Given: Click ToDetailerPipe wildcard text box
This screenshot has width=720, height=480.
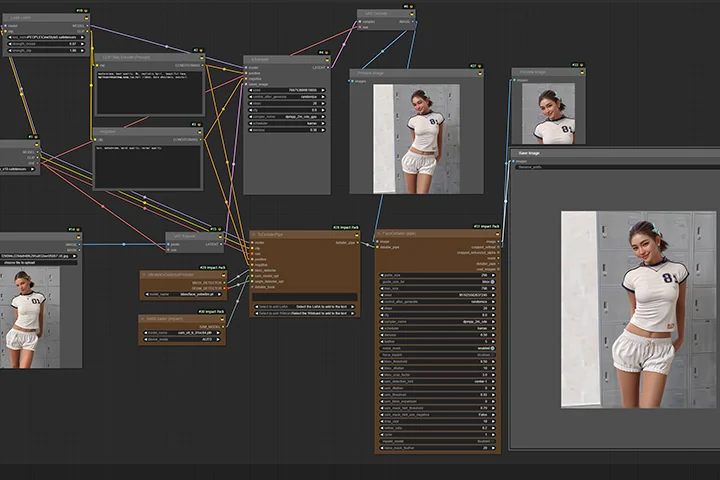Looking at the screenshot, I should coord(304,297).
